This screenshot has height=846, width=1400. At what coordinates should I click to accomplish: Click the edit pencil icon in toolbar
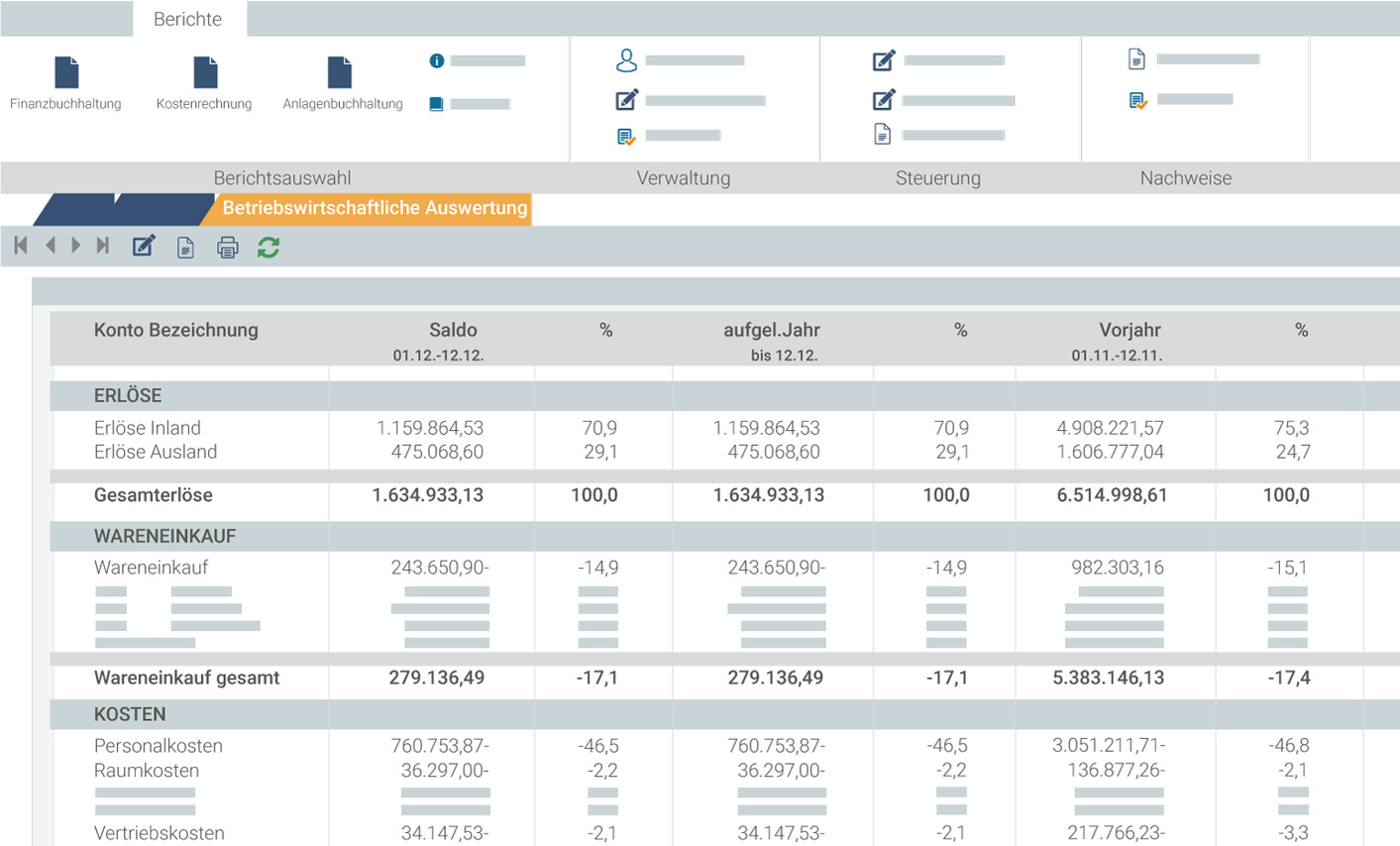tap(144, 247)
